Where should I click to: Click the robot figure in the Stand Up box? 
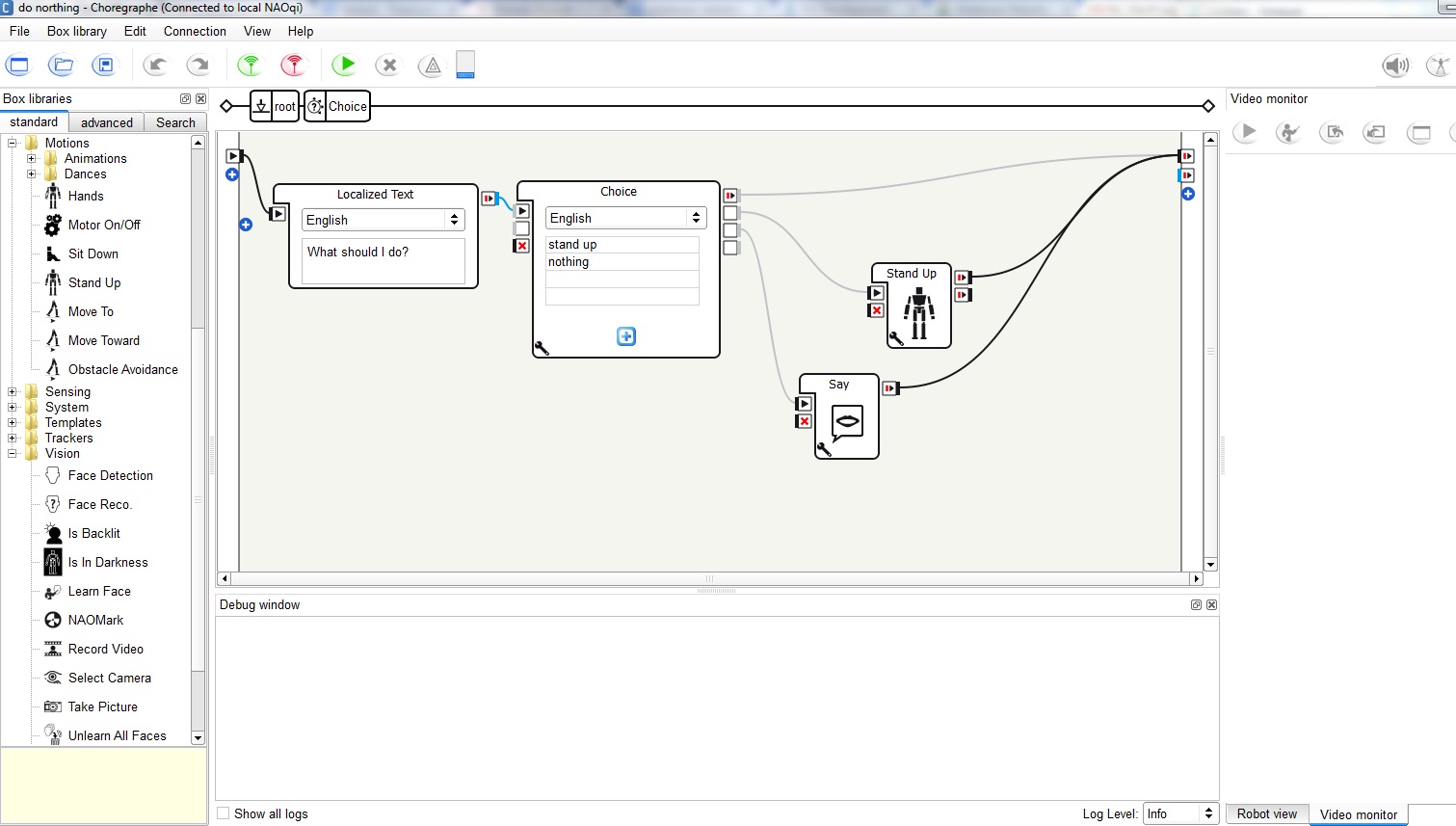[x=919, y=313]
